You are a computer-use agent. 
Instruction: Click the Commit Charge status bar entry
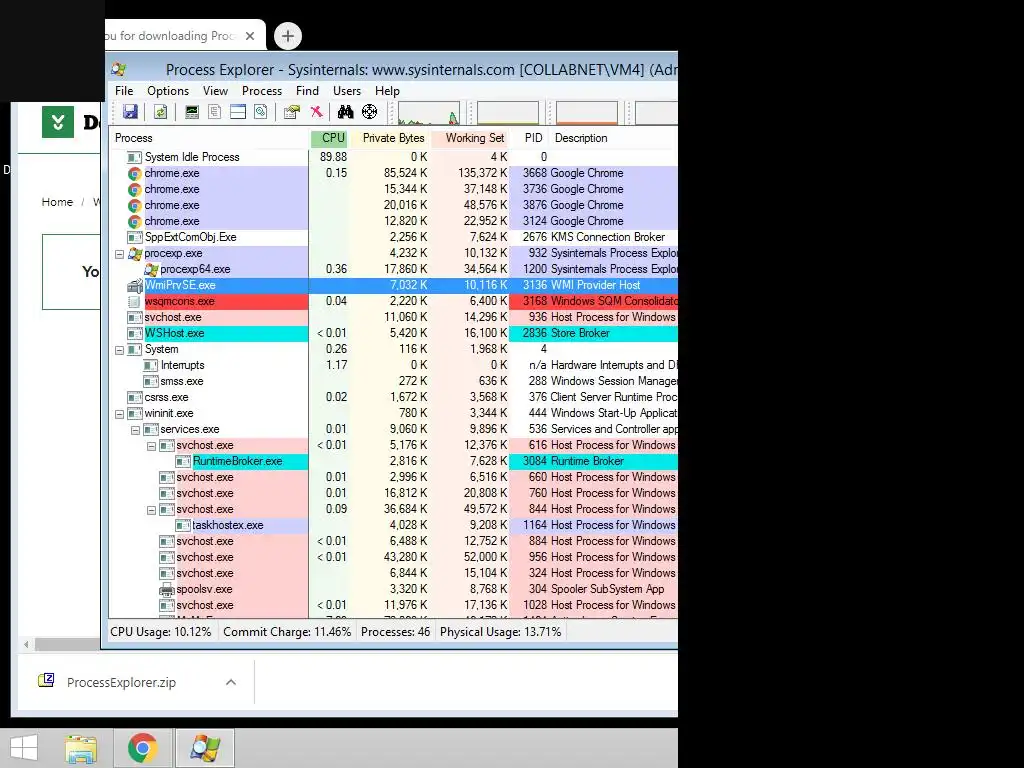(x=287, y=632)
